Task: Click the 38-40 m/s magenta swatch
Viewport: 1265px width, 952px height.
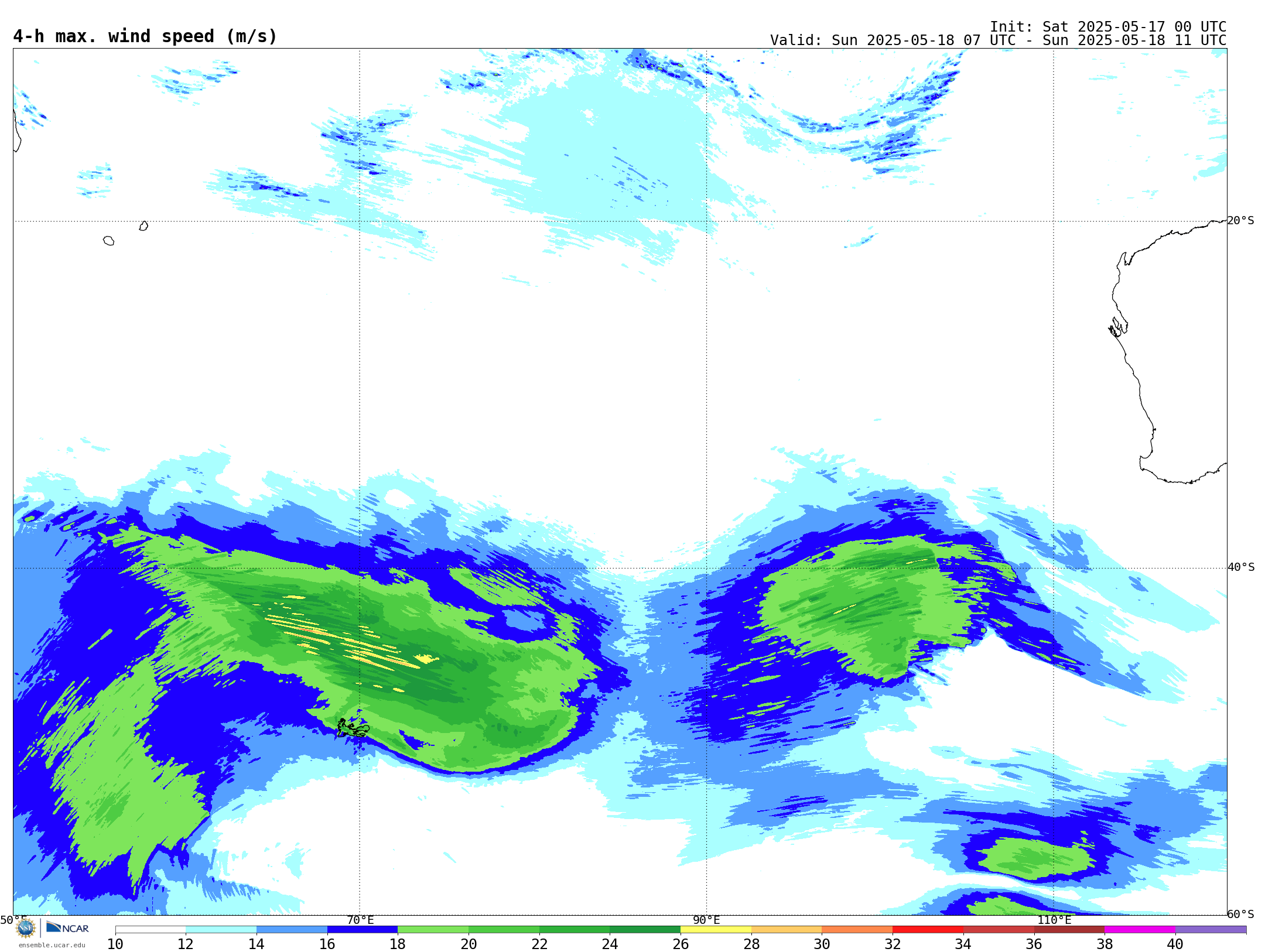Action: [x=1140, y=930]
